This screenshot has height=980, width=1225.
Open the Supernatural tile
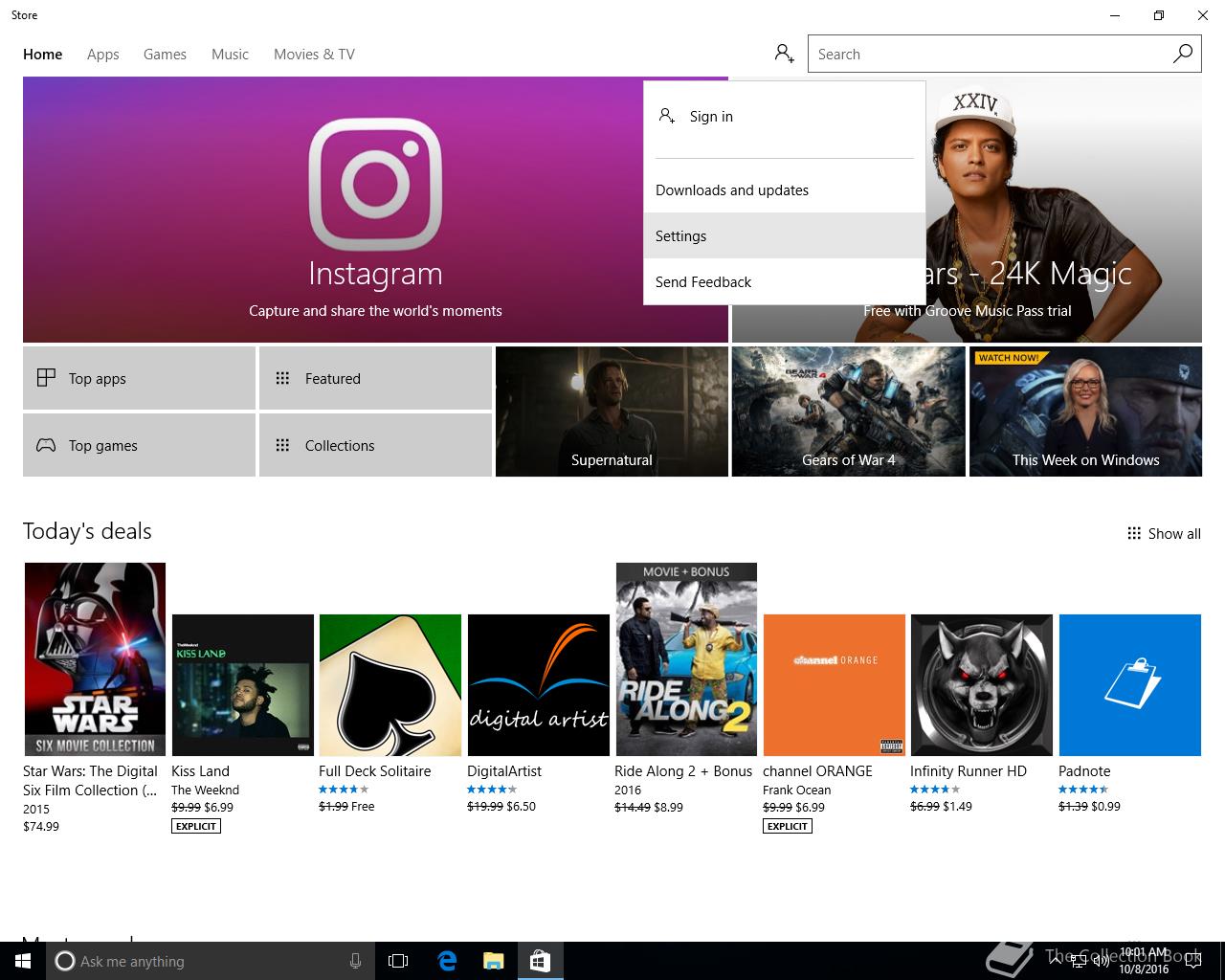click(612, 412)
